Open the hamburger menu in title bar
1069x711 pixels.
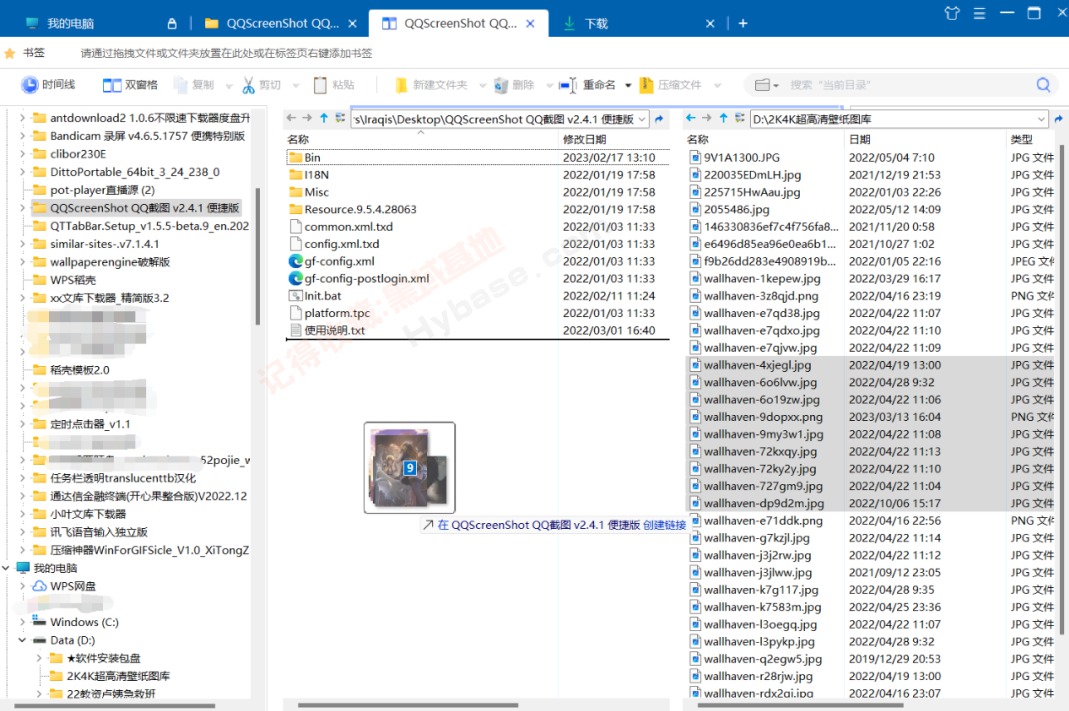click(x=979, y=13)
